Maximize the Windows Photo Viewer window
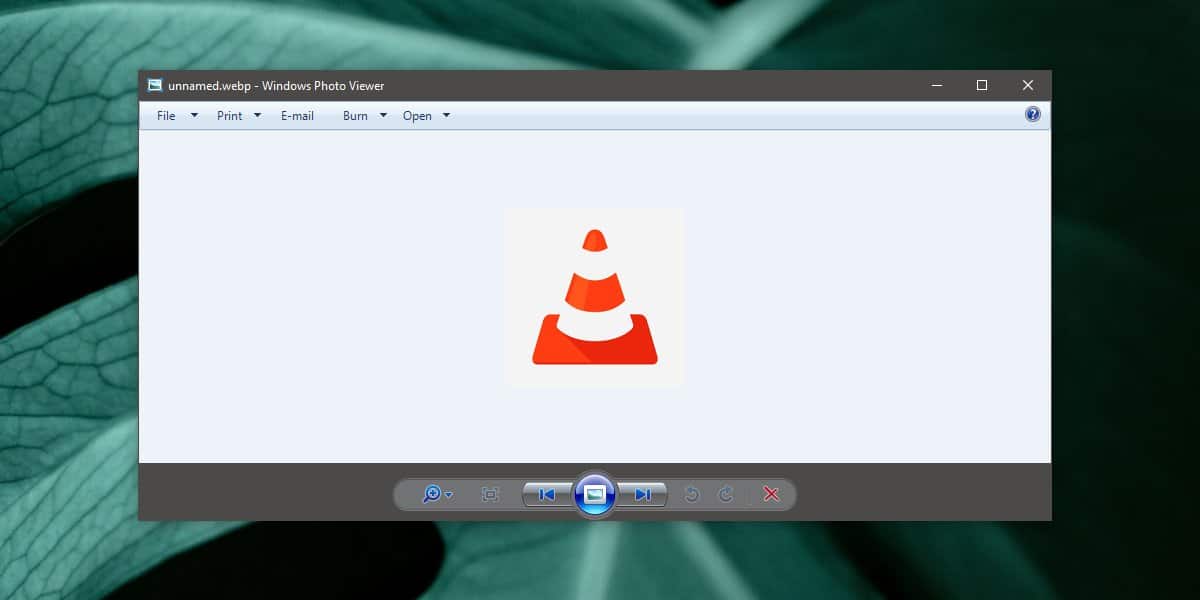 coord(982,85)
